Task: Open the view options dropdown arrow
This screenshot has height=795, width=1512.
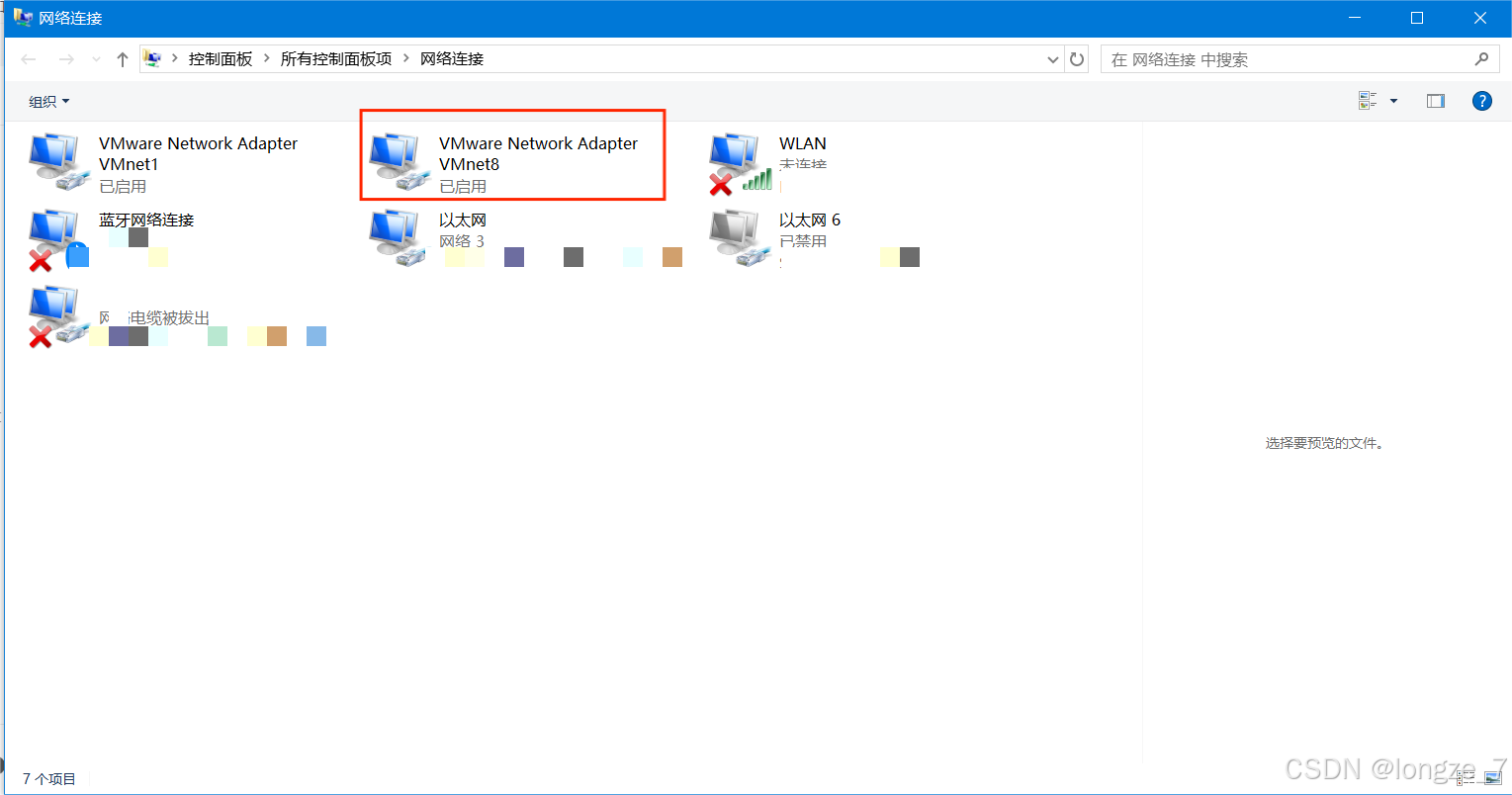Action: (1393, 101)
